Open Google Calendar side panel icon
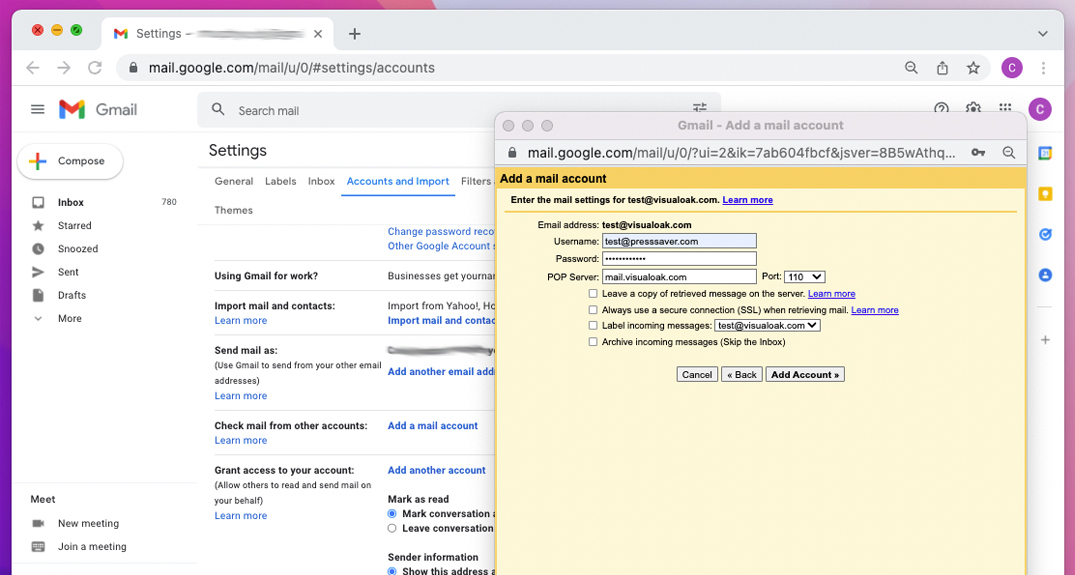This screenshot has height=575, width=1075. [1045, 154]
